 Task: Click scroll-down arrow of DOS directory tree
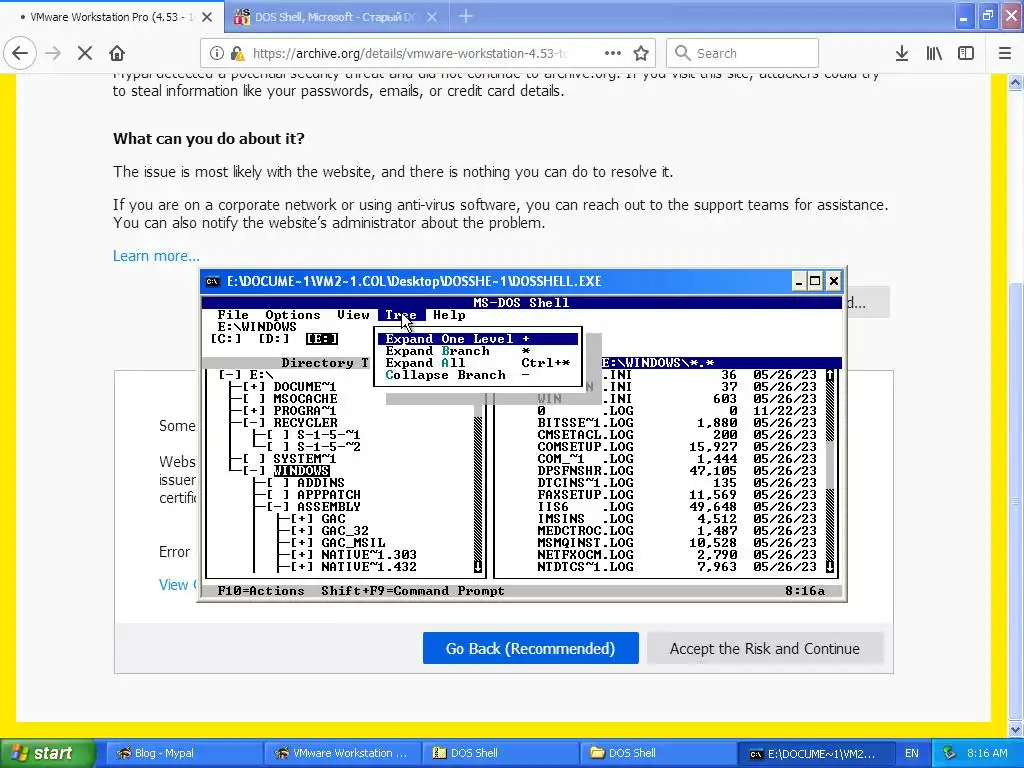(x=477, y=567)
